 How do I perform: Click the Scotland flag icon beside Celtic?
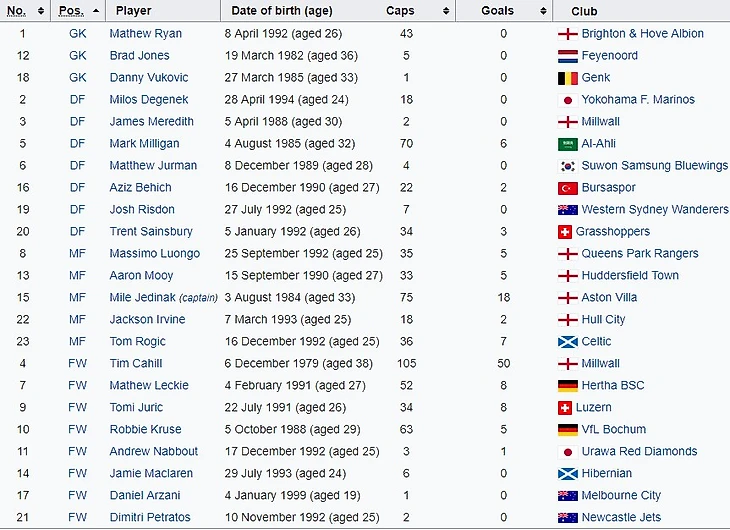click(x=567, y=342)
